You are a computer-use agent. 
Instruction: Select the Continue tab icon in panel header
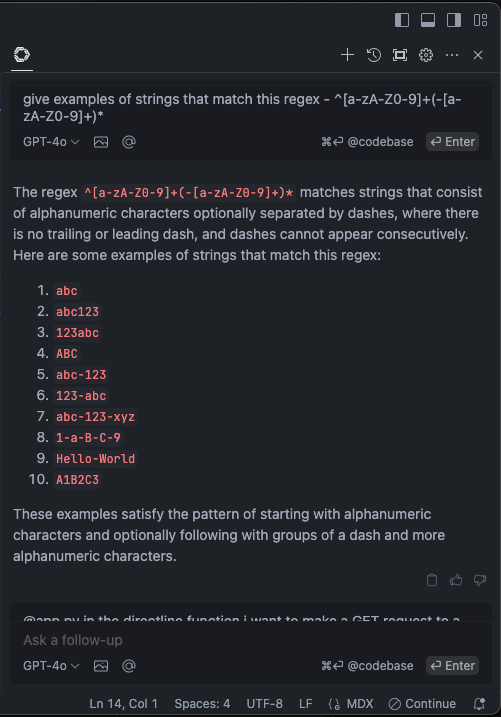coord(21,55)
